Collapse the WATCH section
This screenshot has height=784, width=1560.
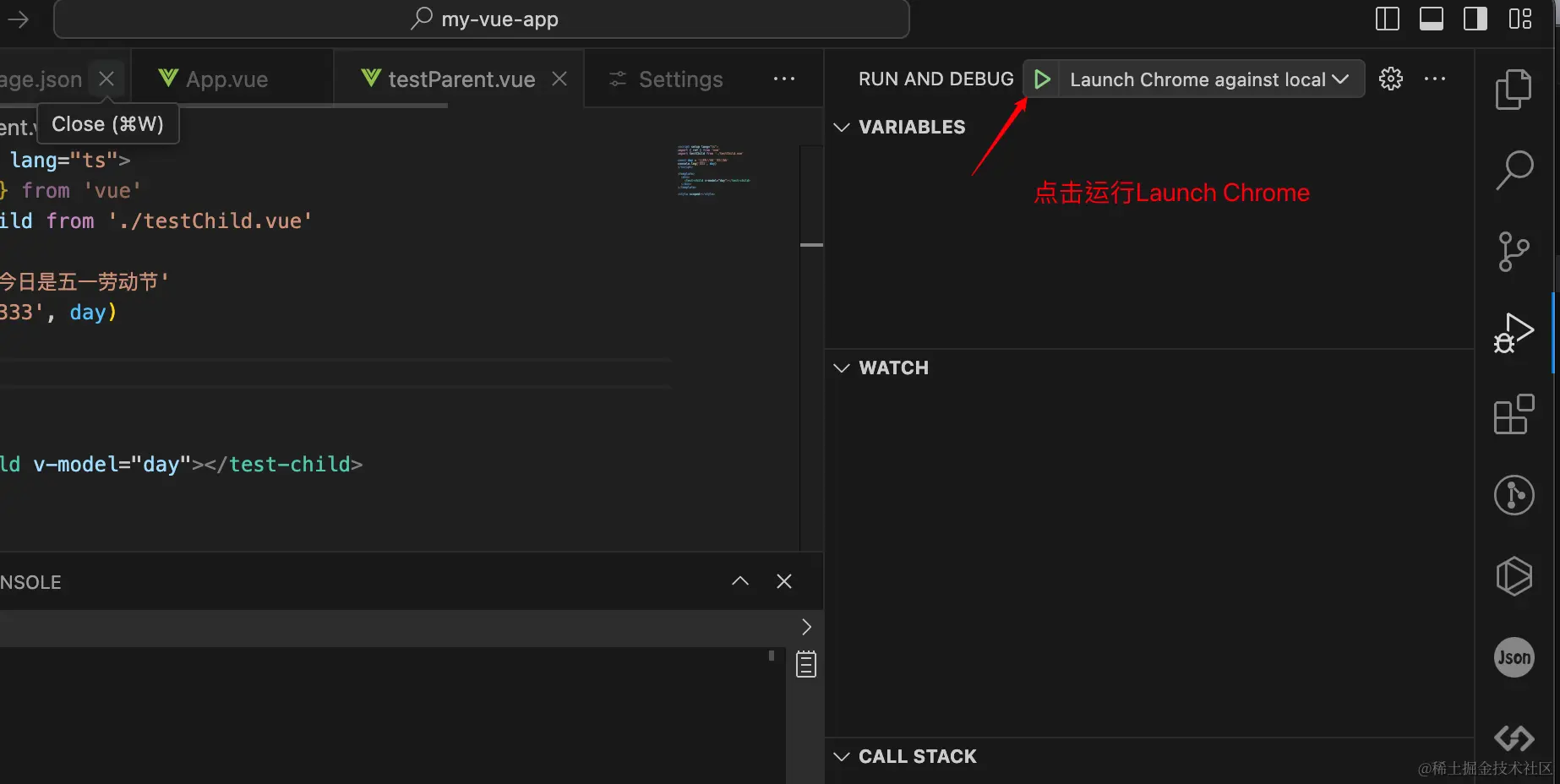[842, 367]
